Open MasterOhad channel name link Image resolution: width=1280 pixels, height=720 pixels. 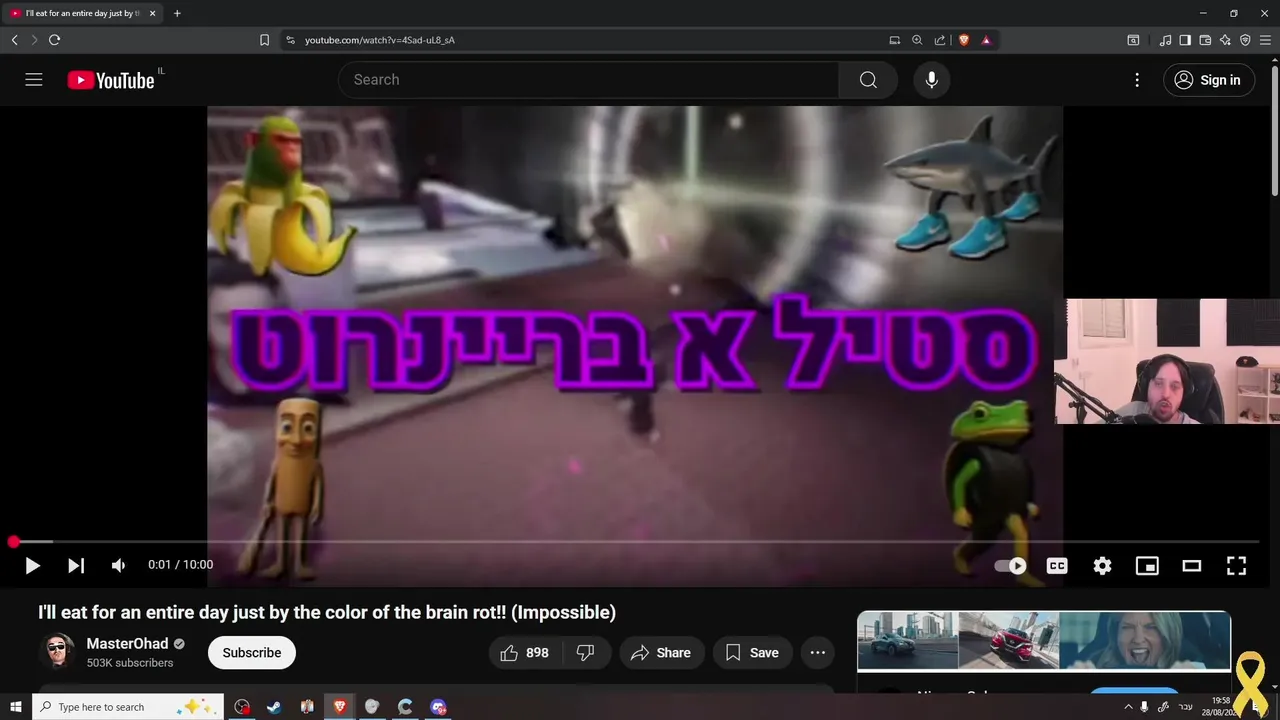(x=127, y=644)
